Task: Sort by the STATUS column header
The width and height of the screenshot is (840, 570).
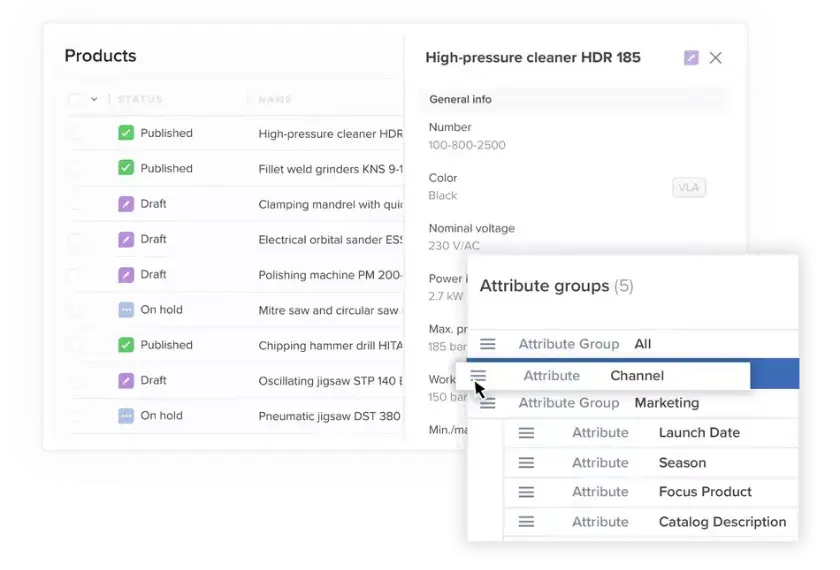Action: 140,100
